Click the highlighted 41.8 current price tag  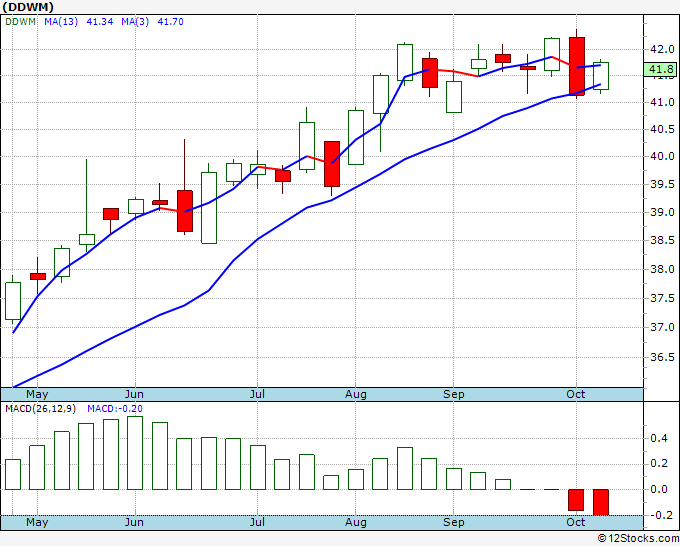point(660,69)
